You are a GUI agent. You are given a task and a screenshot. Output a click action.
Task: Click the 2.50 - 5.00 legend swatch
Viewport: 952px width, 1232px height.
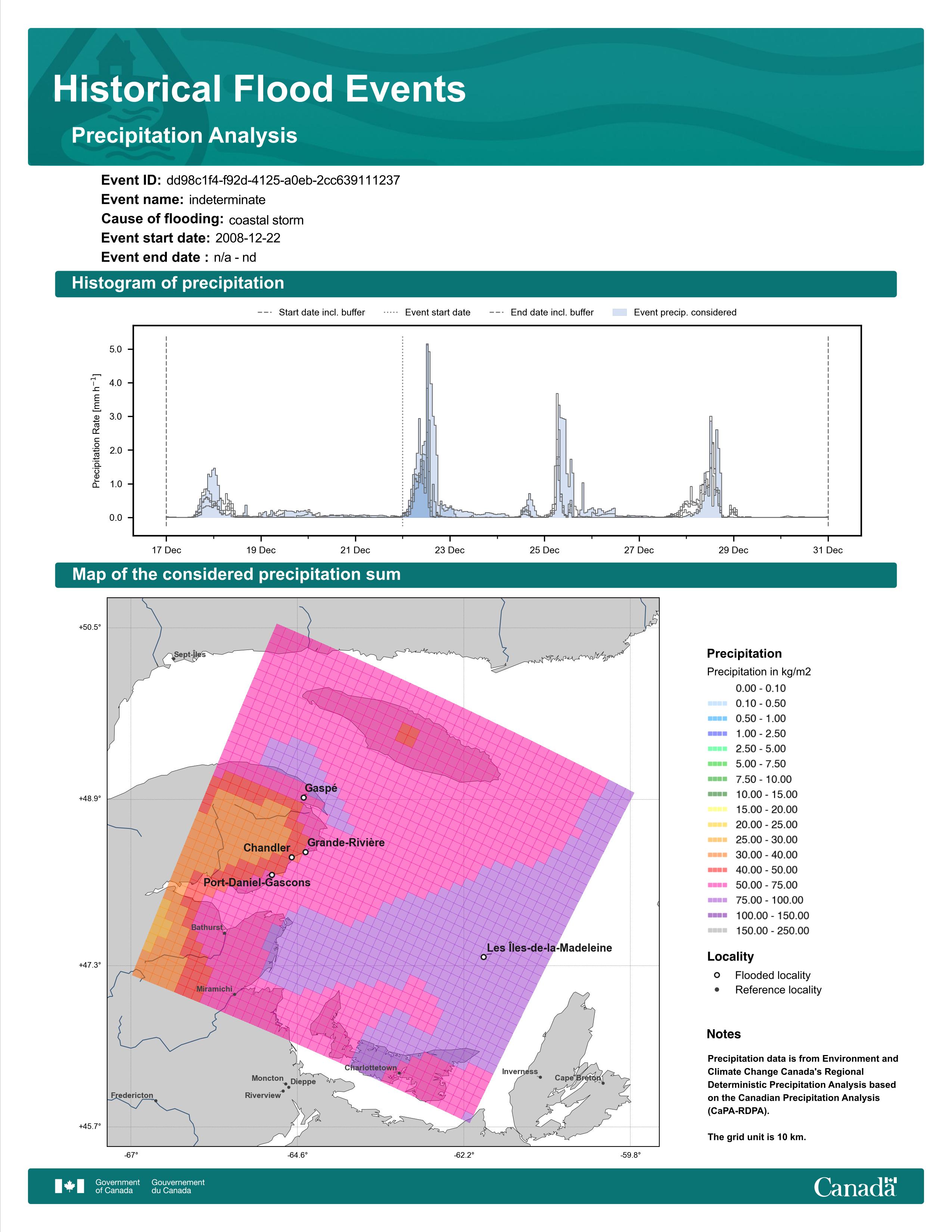click(x=718, y=749)
